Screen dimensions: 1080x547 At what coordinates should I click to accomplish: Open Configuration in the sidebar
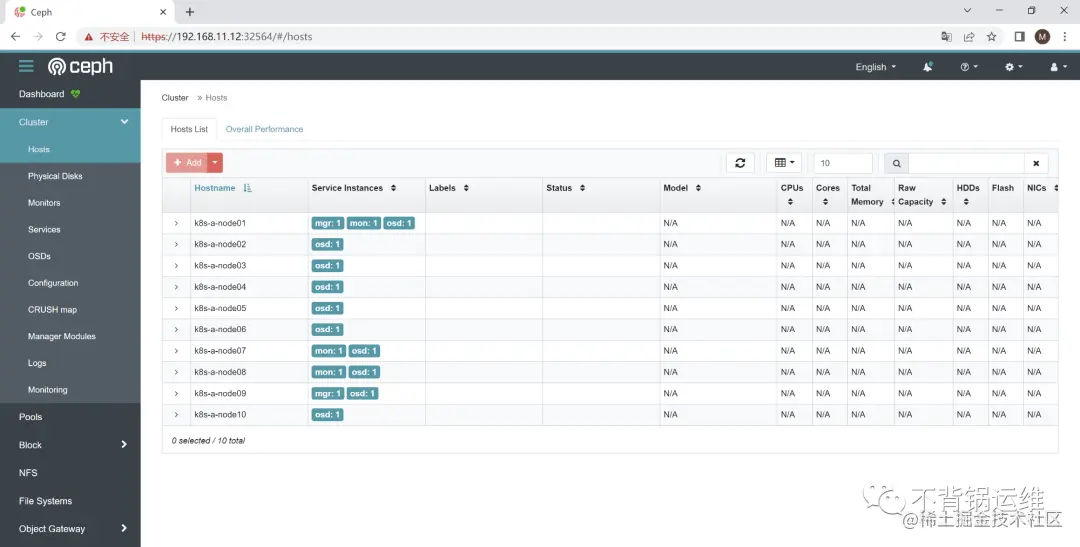coord(53,283)
